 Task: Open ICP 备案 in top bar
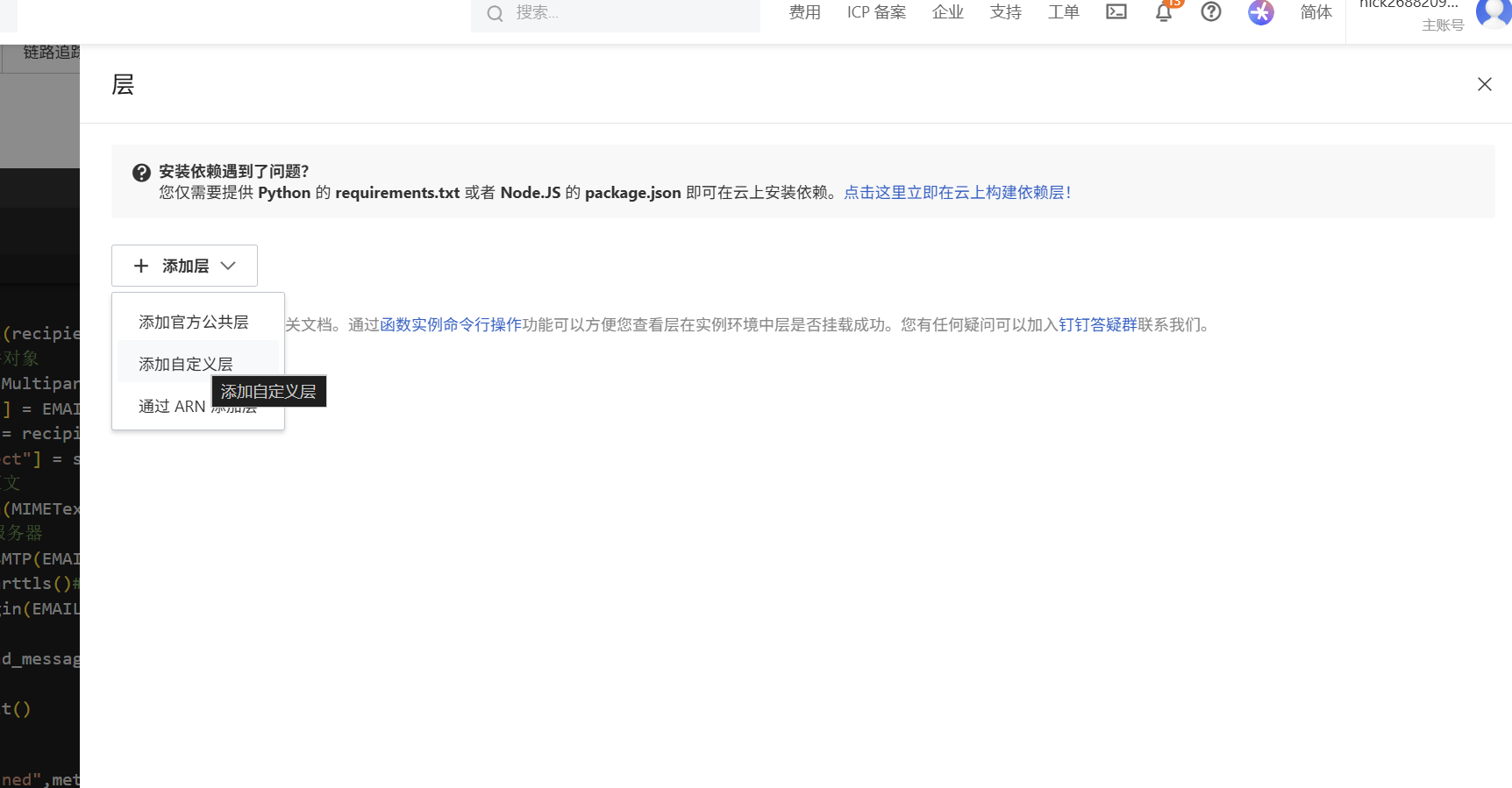pos(876,12)
